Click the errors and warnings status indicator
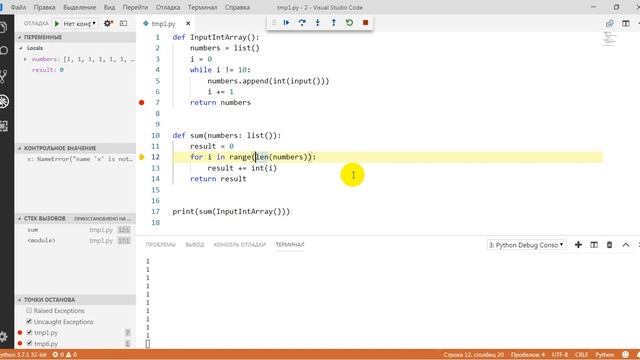640x360 pixels. [64, 355]
